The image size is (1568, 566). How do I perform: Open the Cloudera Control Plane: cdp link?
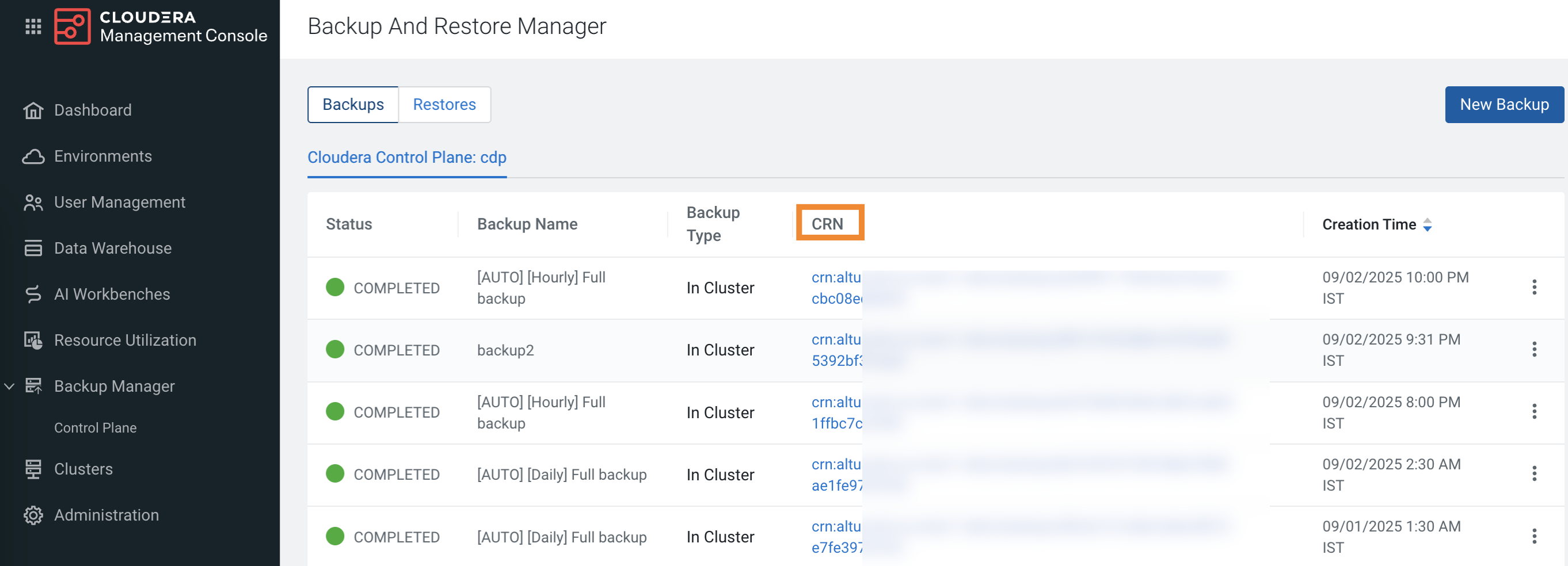point(406,157)
